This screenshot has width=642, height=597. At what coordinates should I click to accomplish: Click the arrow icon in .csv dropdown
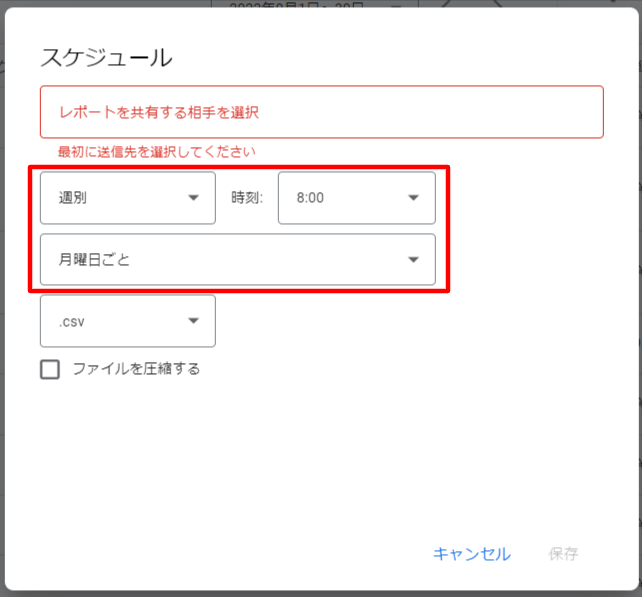pyautogui.click(x=194, y=321)
